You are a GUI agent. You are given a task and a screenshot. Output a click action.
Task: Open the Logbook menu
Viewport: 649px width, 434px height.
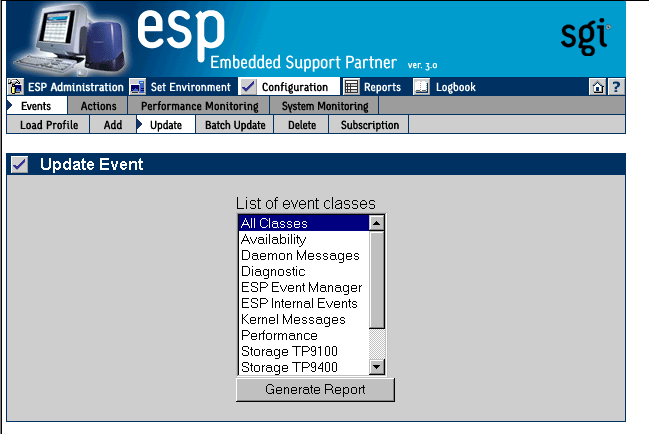456,87
